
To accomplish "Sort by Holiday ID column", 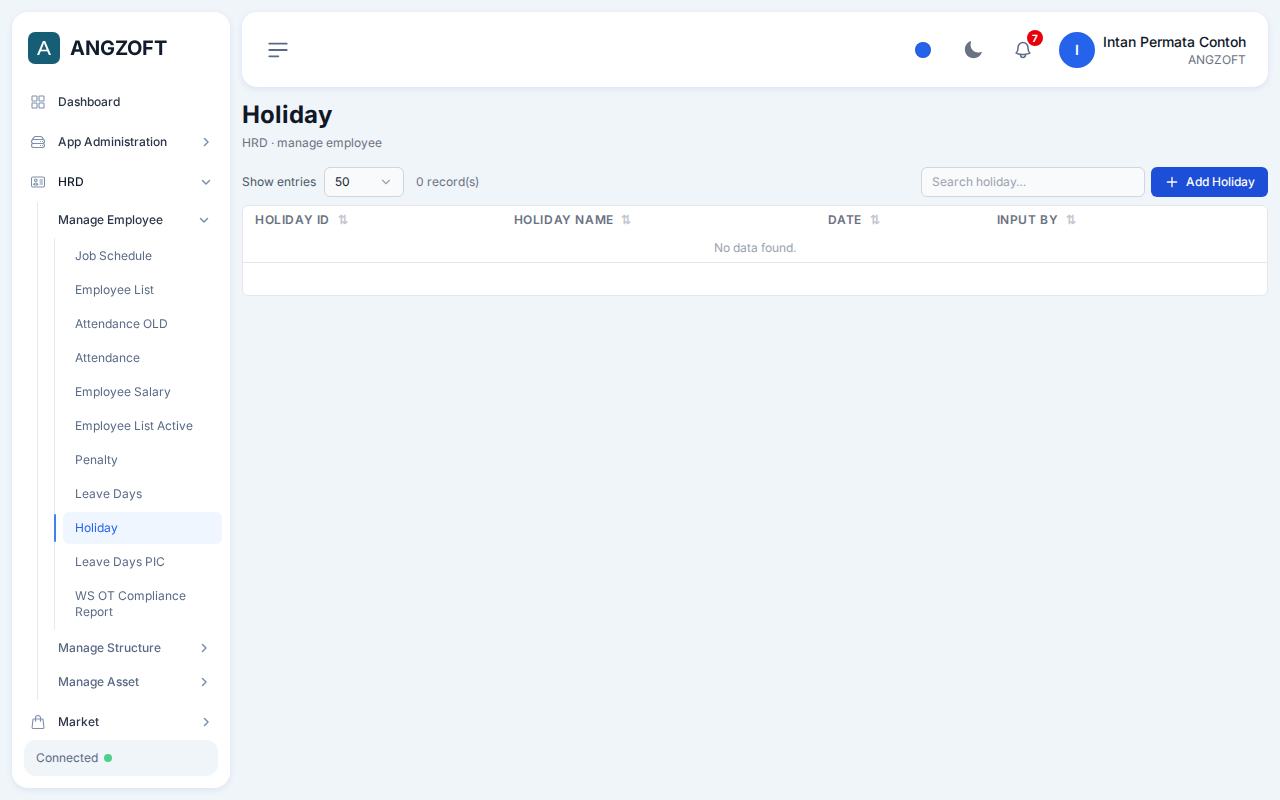I will pos(343,220).
